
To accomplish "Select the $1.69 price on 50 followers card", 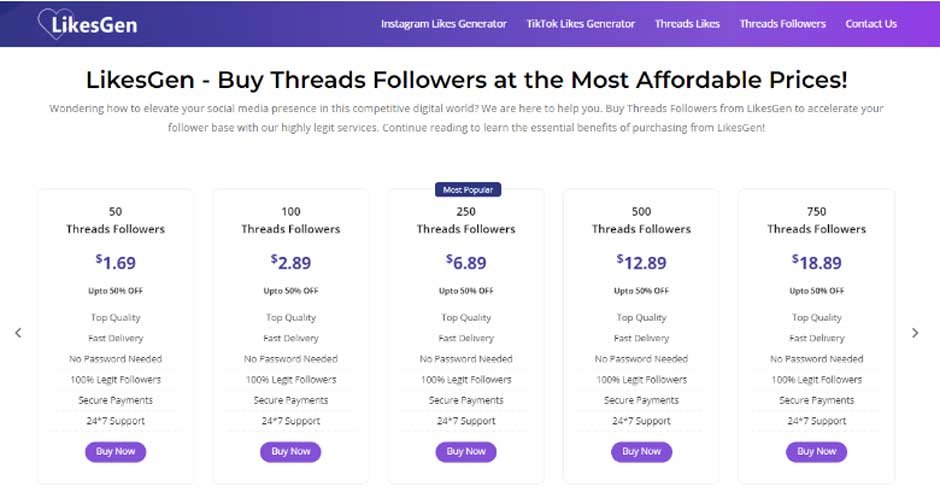I will (x=116, y=262).
